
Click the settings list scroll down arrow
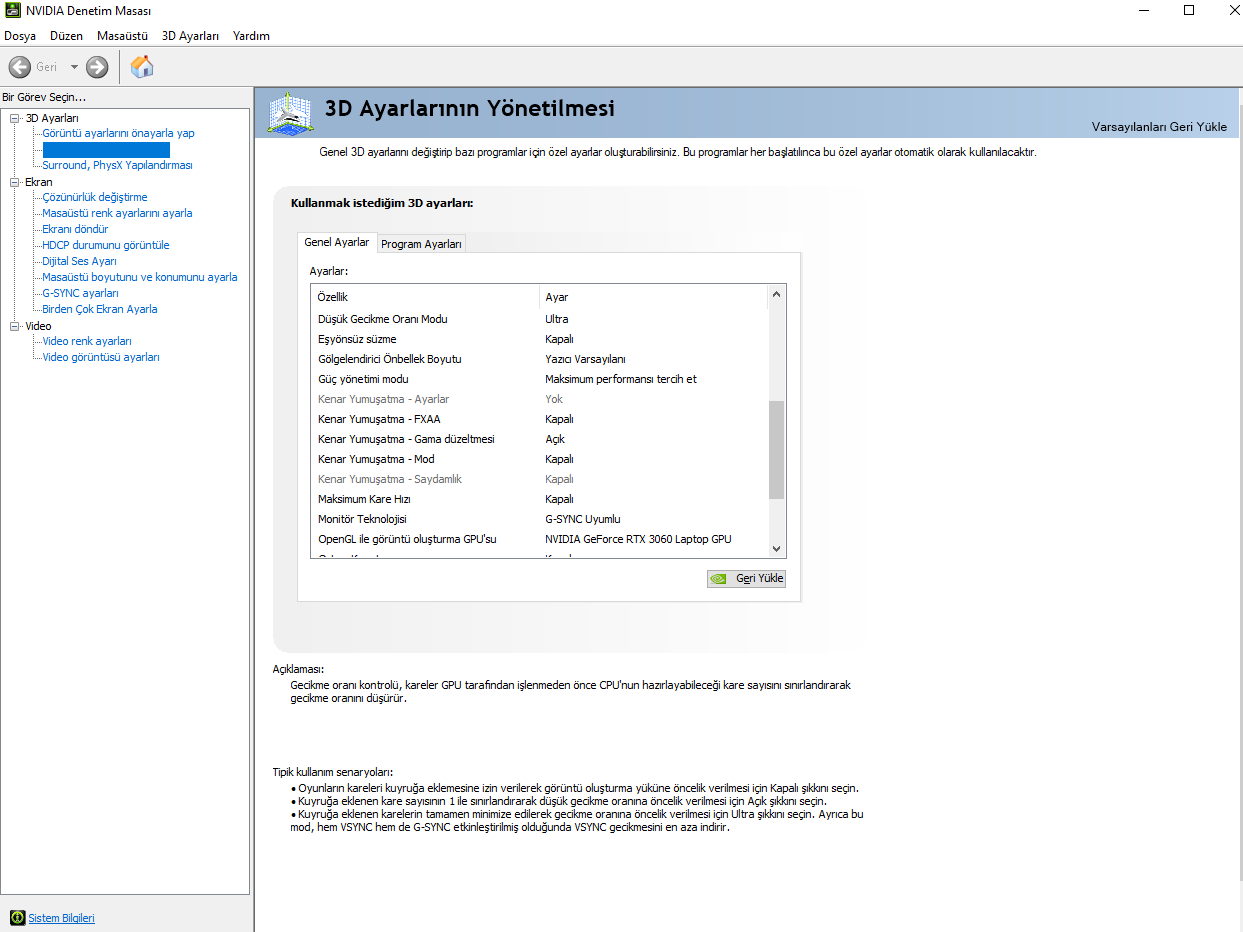777,548
